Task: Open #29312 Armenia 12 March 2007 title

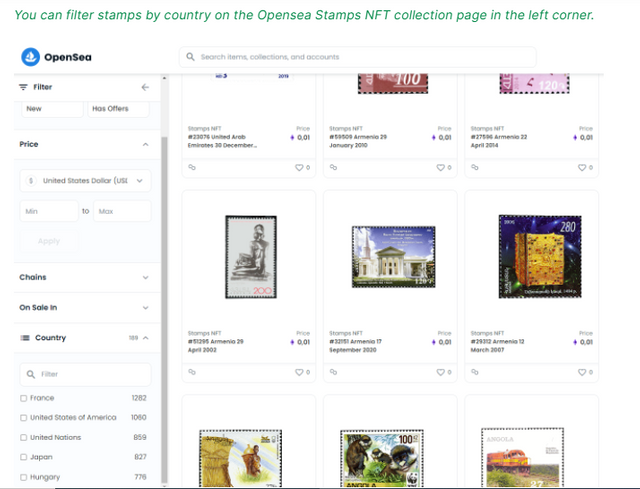Action: pyautogui.click(x=498, y=345)
